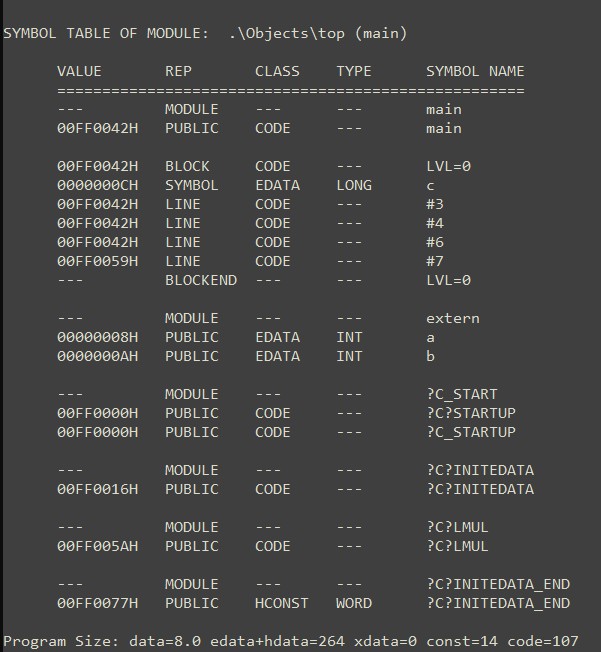
Task: Click the HCONST class entry
Action: coord(282,603)
